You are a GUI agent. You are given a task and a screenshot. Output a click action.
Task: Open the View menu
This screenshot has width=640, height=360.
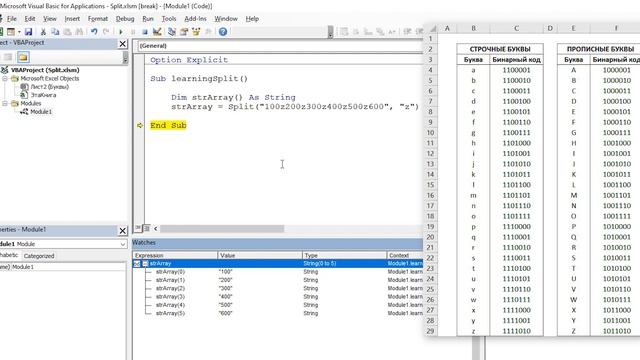[x=50, y=19]
